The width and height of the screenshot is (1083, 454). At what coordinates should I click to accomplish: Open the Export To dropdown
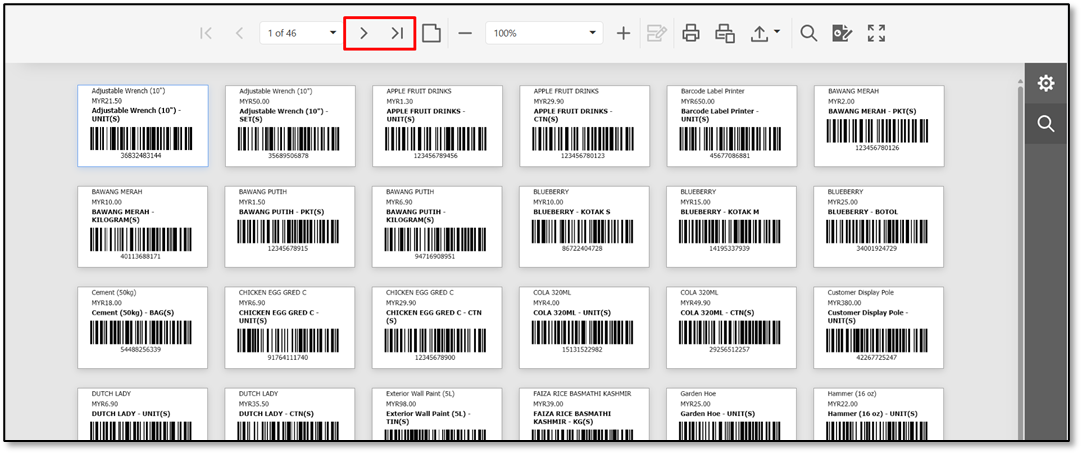tap(765, 32)
